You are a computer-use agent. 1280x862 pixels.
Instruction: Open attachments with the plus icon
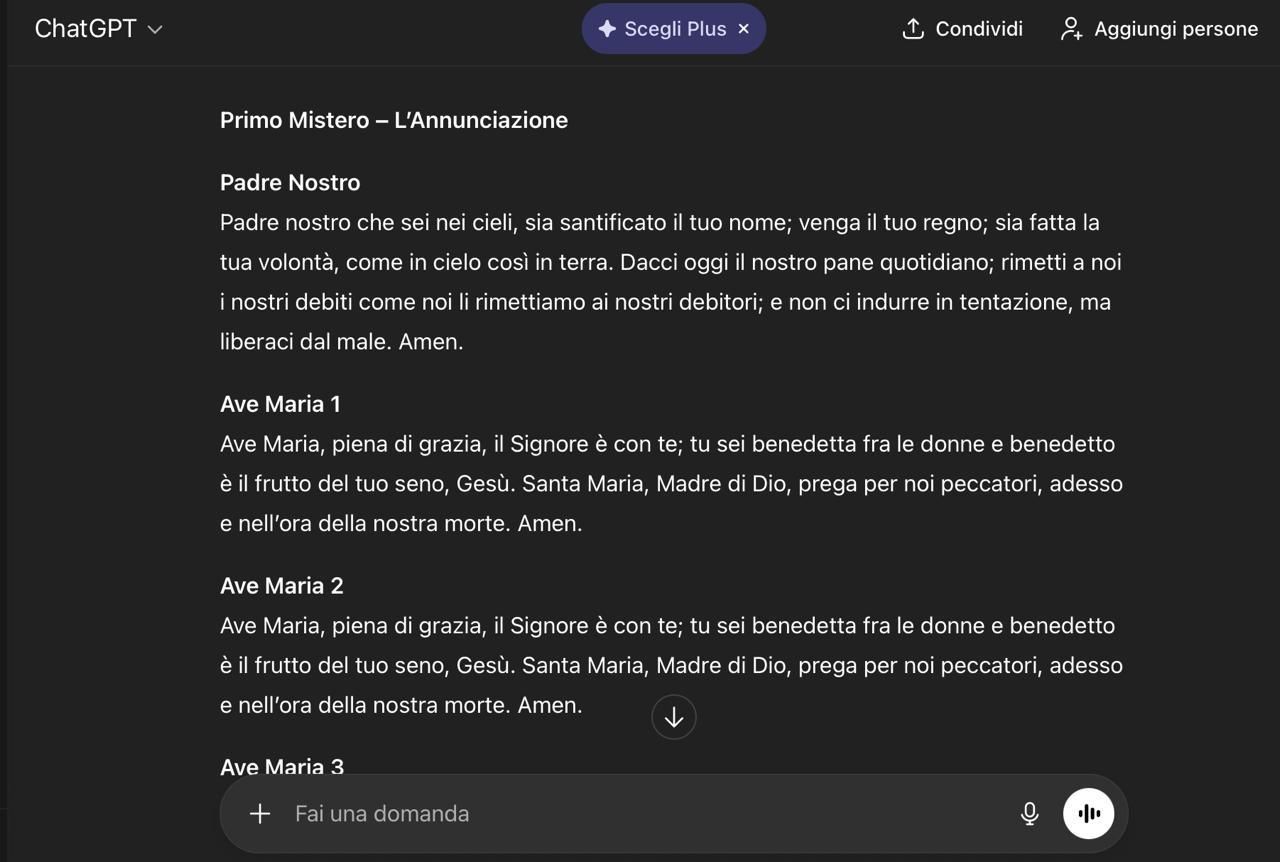pos(260,814)
